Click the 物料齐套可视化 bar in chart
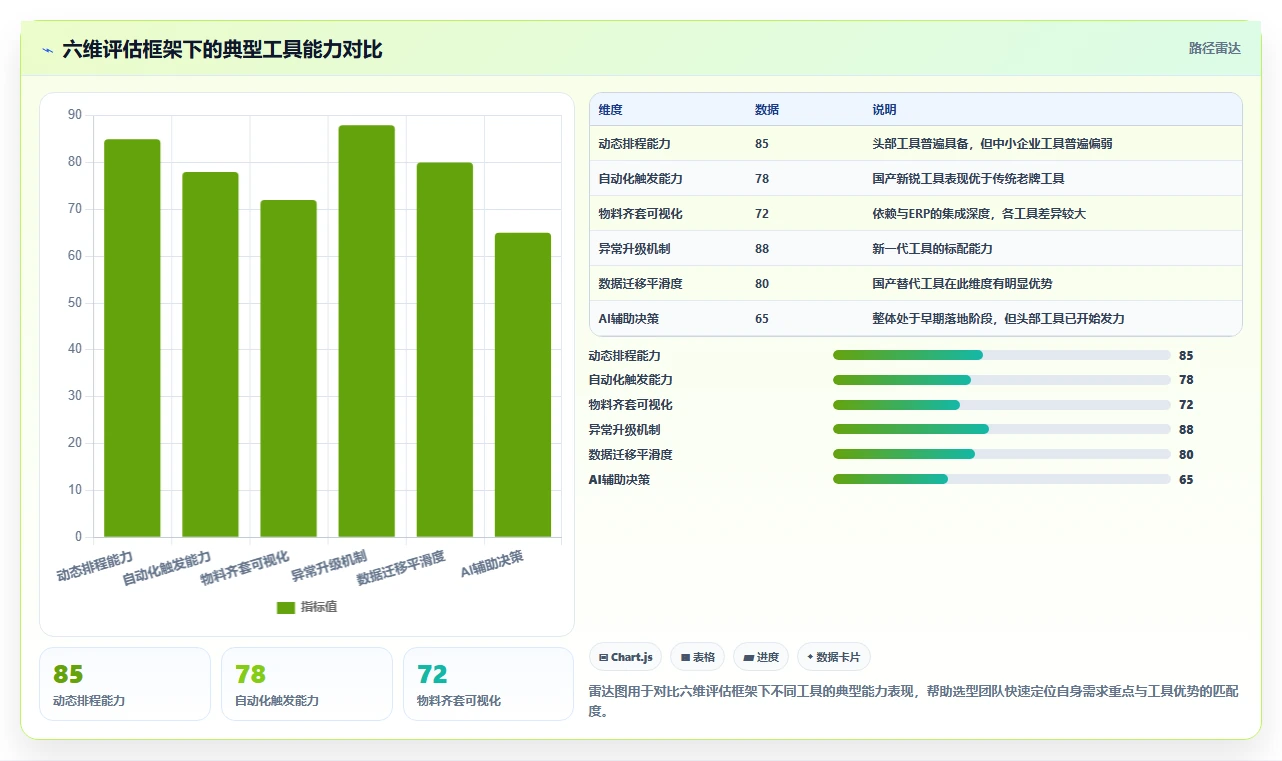The width and height of the screenshot is (1282, 761). coord(288,369)
